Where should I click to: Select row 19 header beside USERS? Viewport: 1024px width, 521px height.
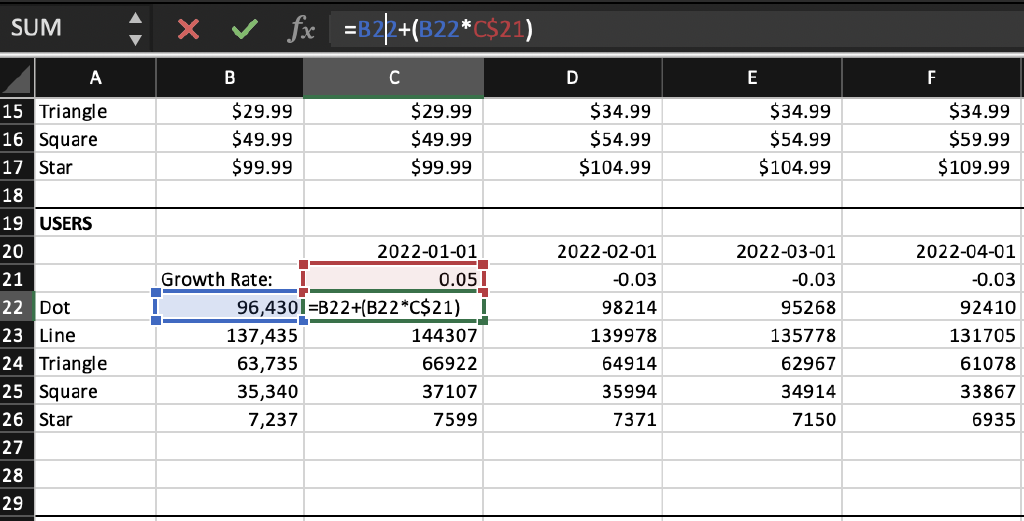[17, 223]
